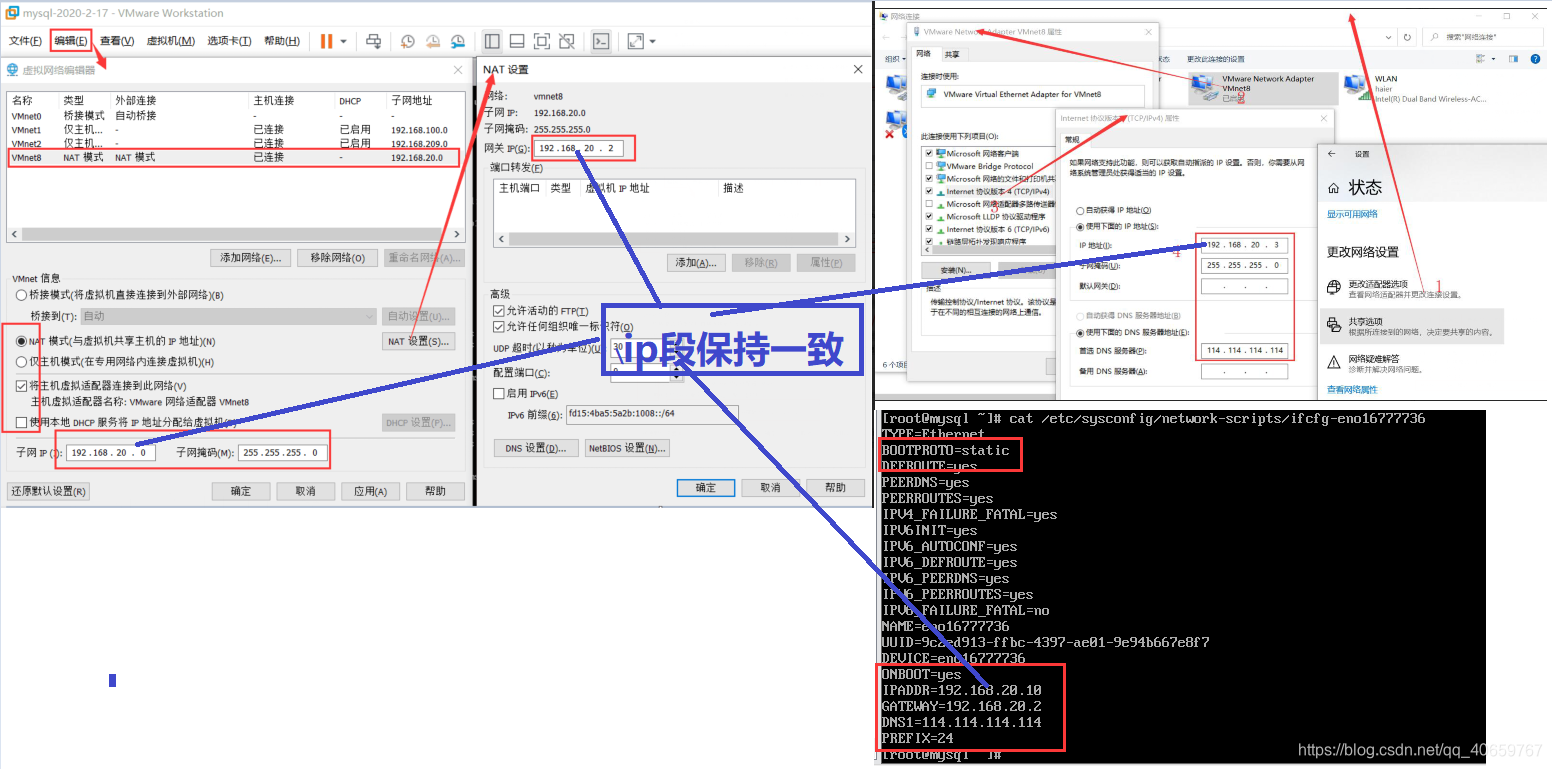Open the view options icon dropdown

pos(1491,59)
